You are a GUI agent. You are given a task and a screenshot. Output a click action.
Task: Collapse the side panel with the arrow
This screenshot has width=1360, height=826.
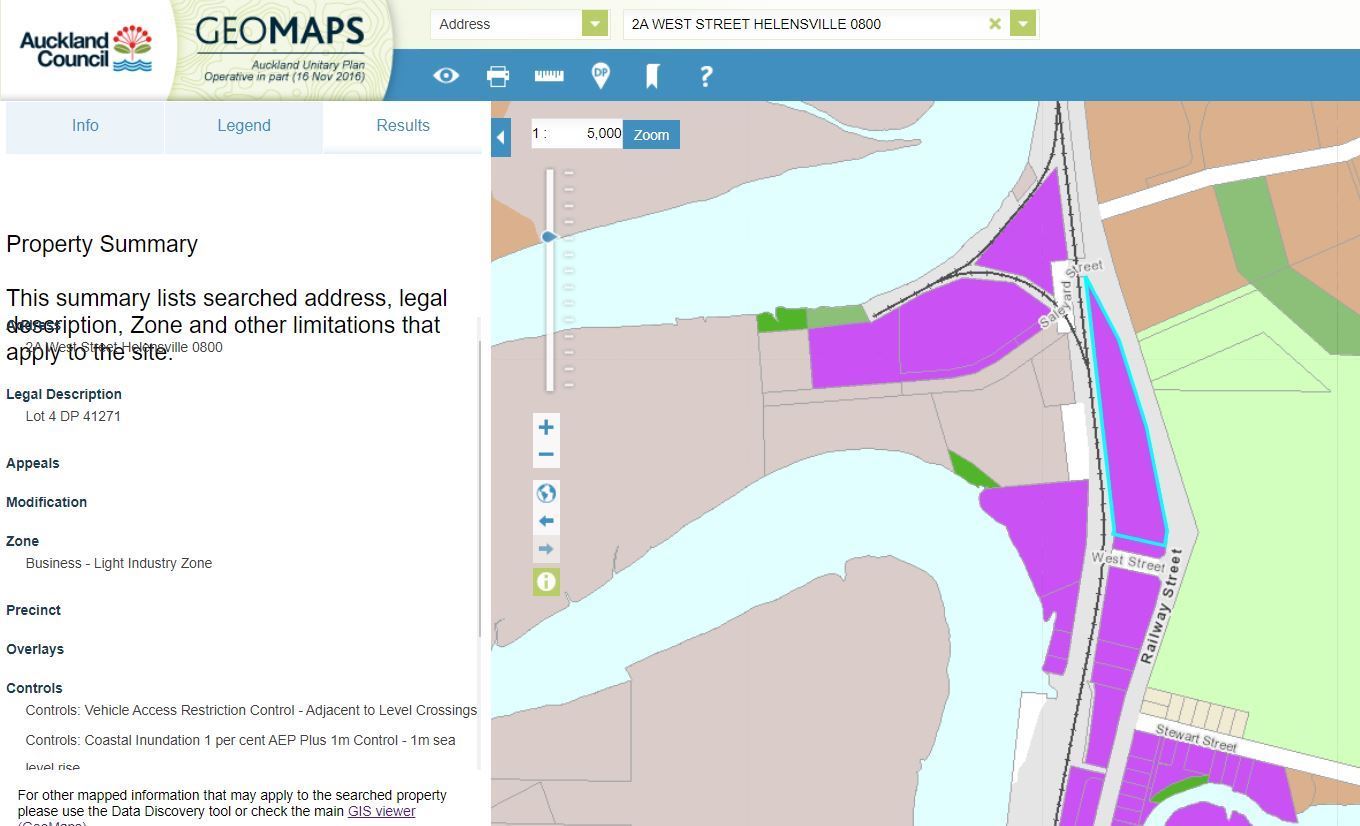(x=501, y=137)
